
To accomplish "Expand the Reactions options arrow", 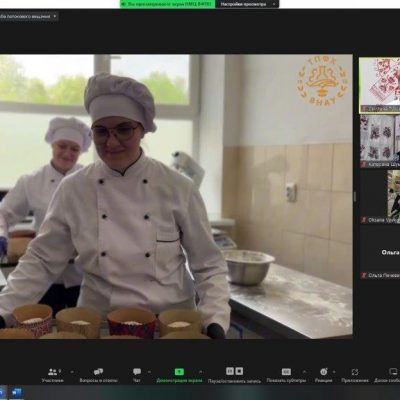I will tap(334, 372).
